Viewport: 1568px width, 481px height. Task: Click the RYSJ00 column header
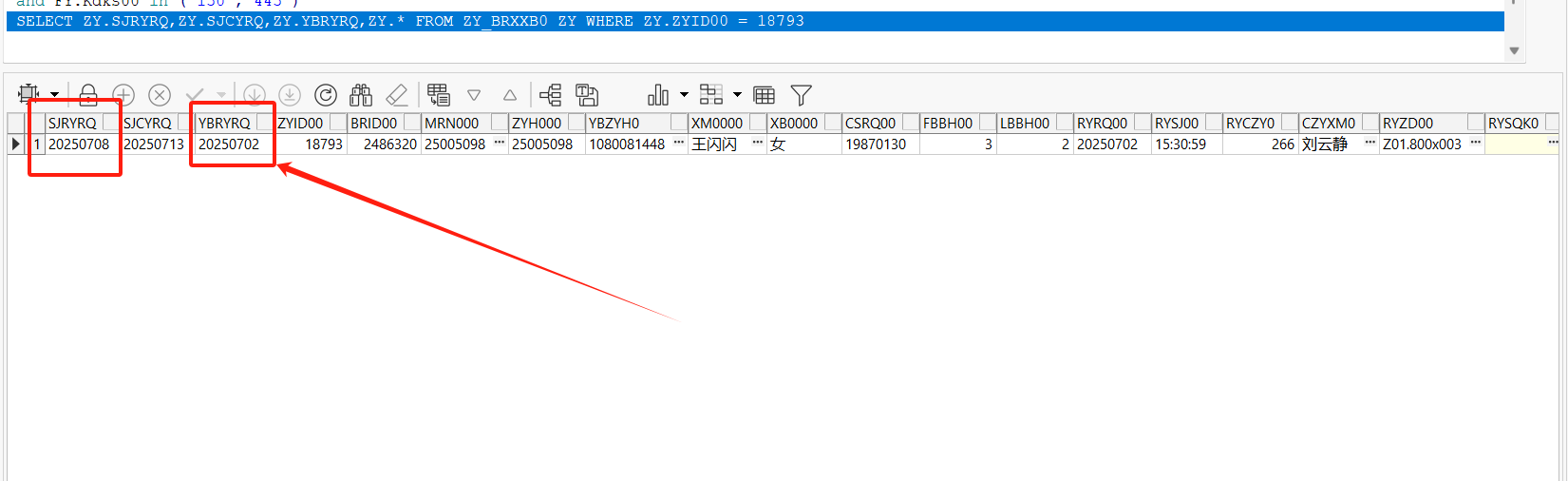click(1186, 124)
